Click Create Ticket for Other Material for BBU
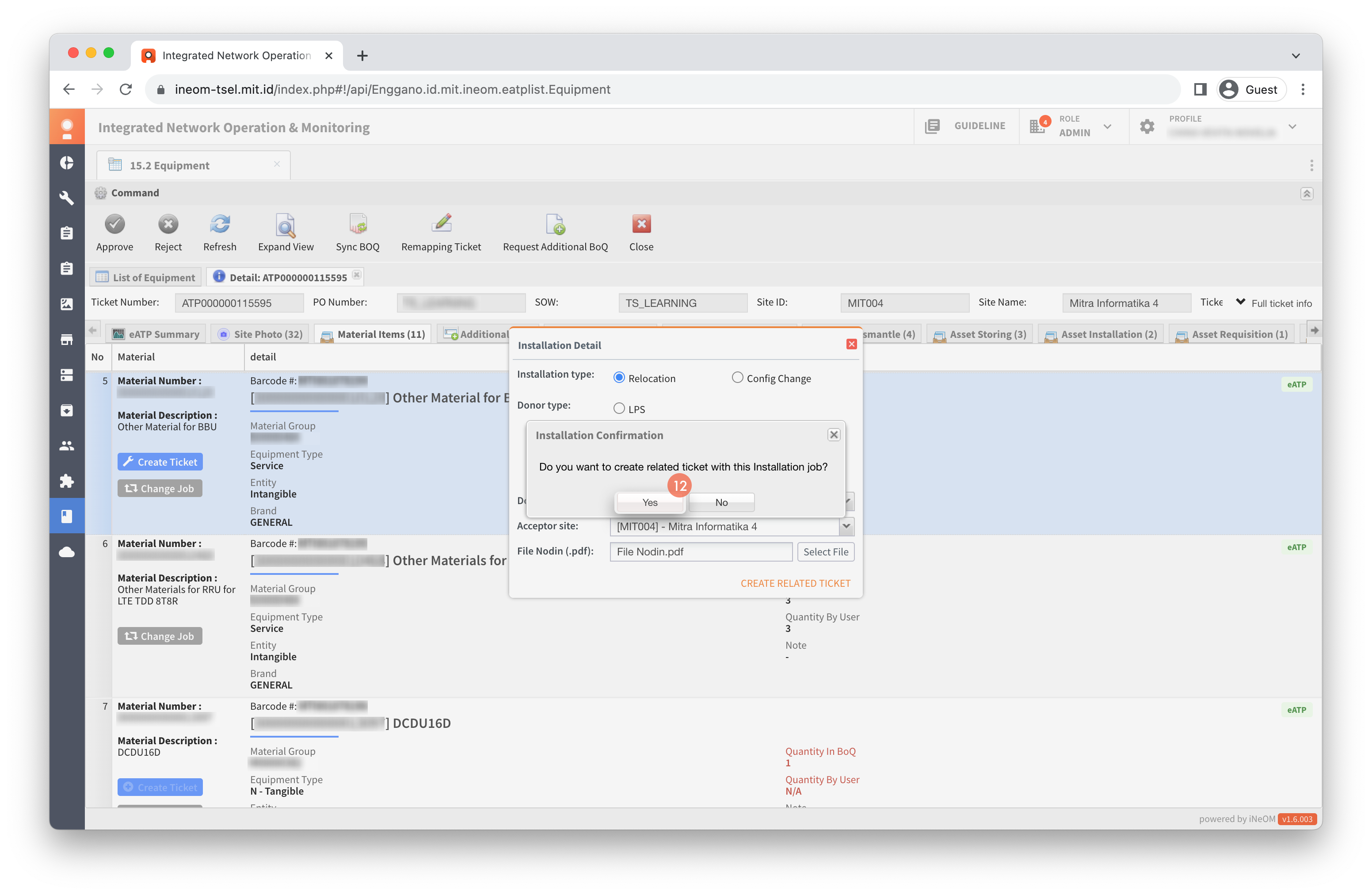This screenshot has width=1372, height=895. click(x=160, y=461)
